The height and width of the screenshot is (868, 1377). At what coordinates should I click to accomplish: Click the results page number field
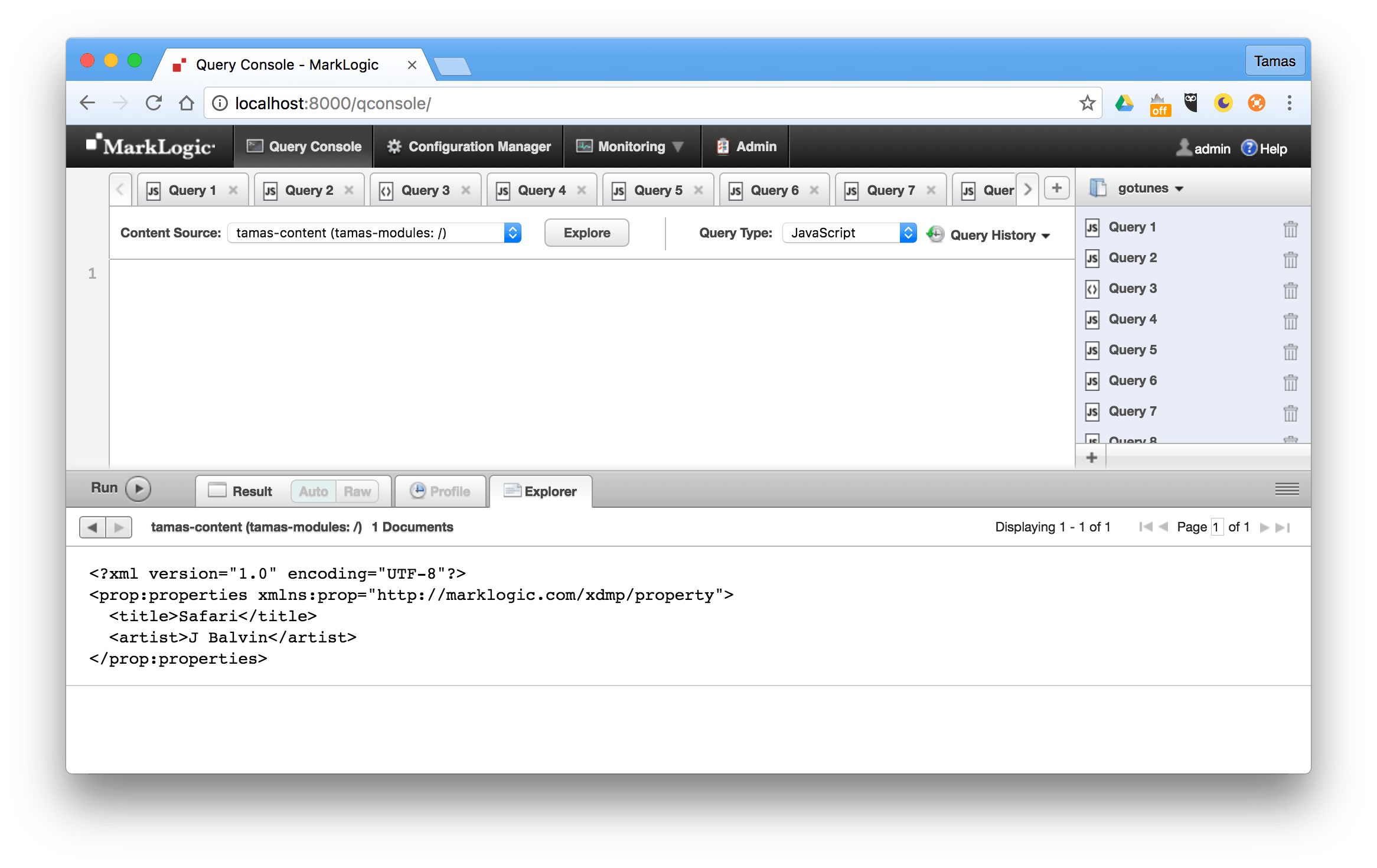tap(1216, 527)
